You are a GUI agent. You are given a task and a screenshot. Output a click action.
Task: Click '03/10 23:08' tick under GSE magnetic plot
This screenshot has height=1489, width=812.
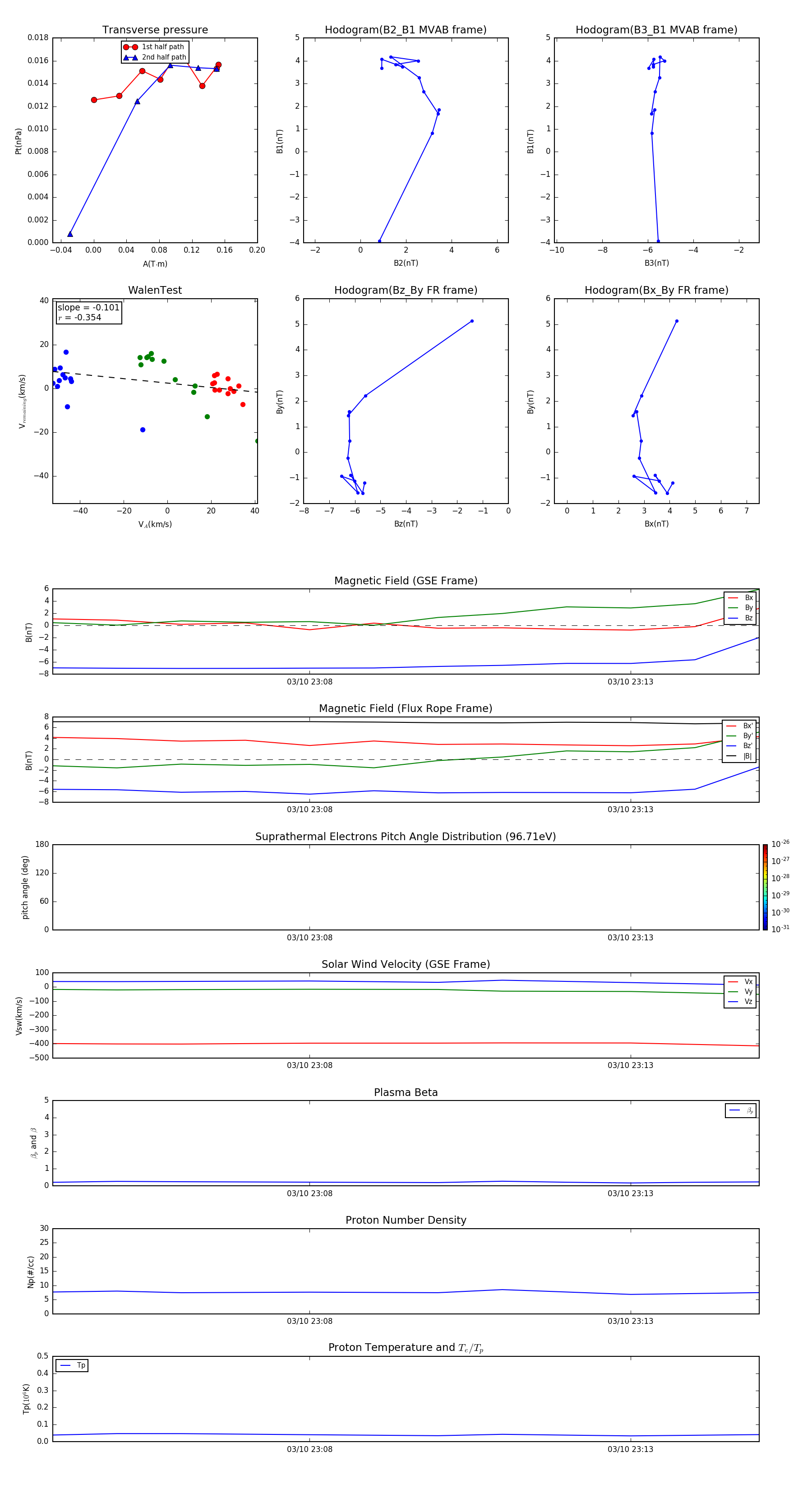[309, 681]
